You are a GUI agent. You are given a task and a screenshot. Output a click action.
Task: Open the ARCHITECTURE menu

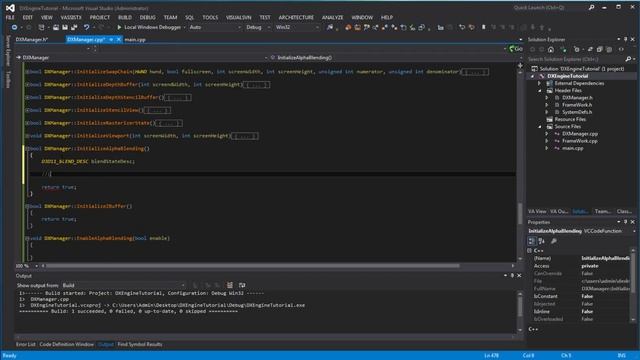(x=296, y=18)
